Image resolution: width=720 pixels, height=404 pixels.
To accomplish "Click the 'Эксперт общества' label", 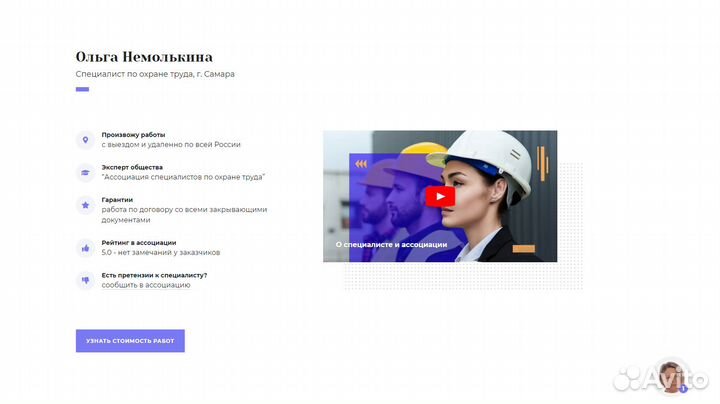I will [x=132, y=167].
